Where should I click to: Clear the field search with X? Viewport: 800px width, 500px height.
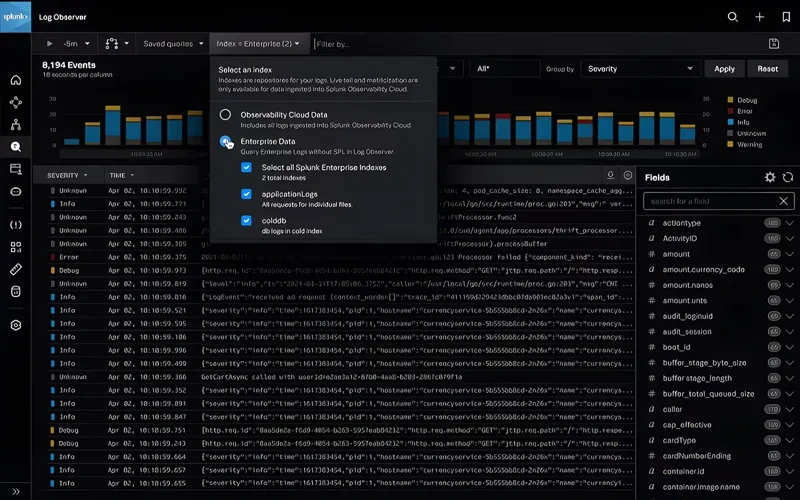784,201
